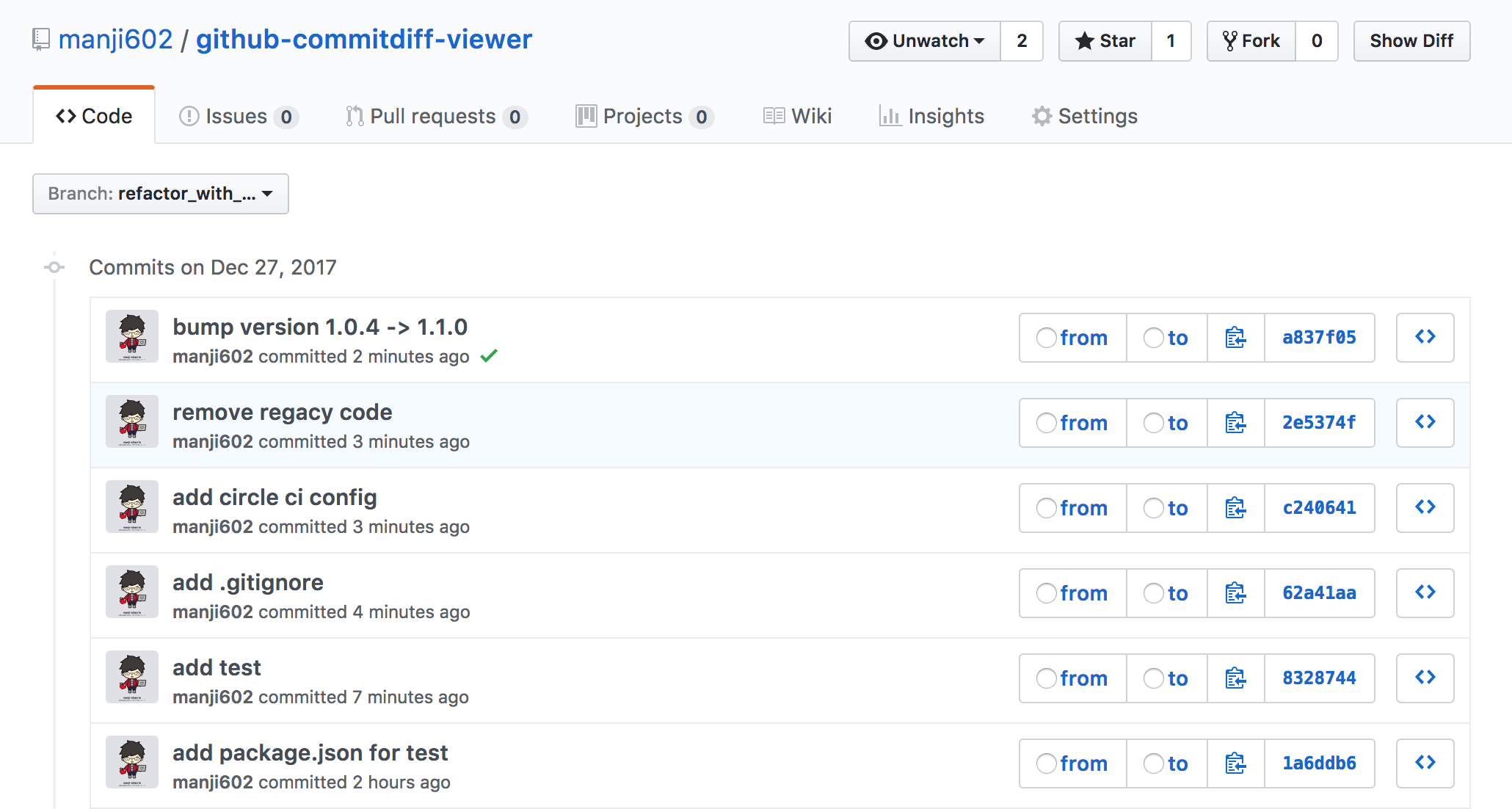
Task: Select 'to' radio for commit 62a41aa
Action: 1154,593
